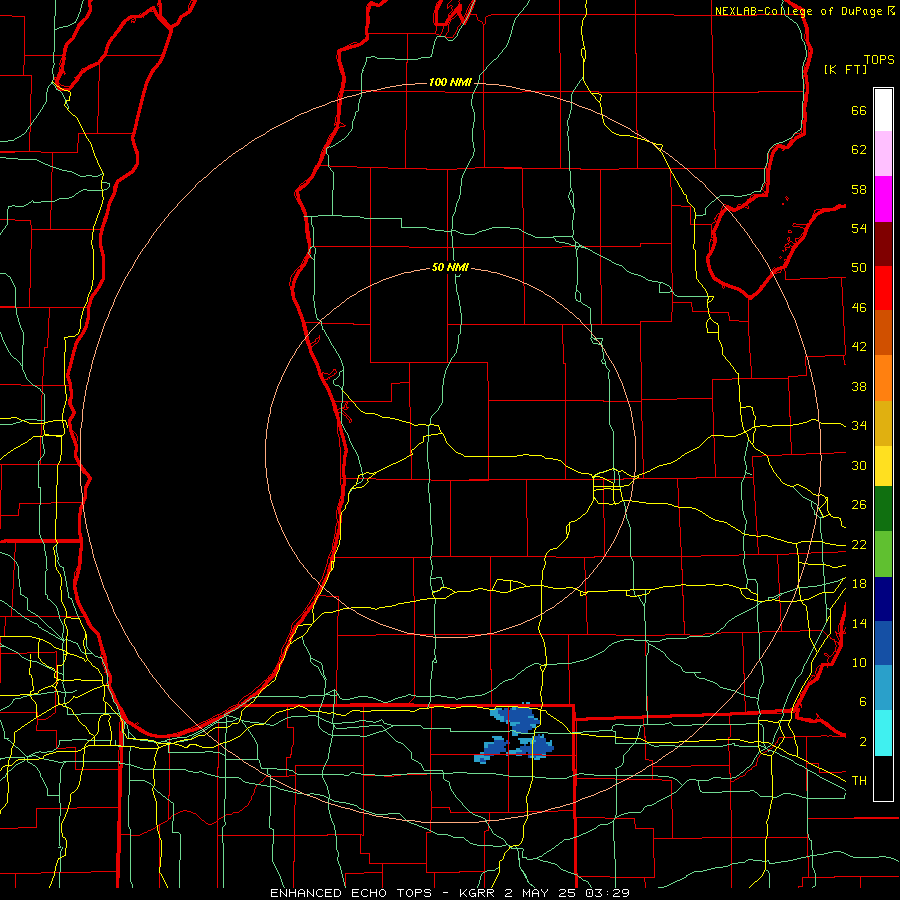Pick the magenta swatch on the scale
The height and width of the screenshot is (900, 900).
pyautogui.click(x=883, y=199)
